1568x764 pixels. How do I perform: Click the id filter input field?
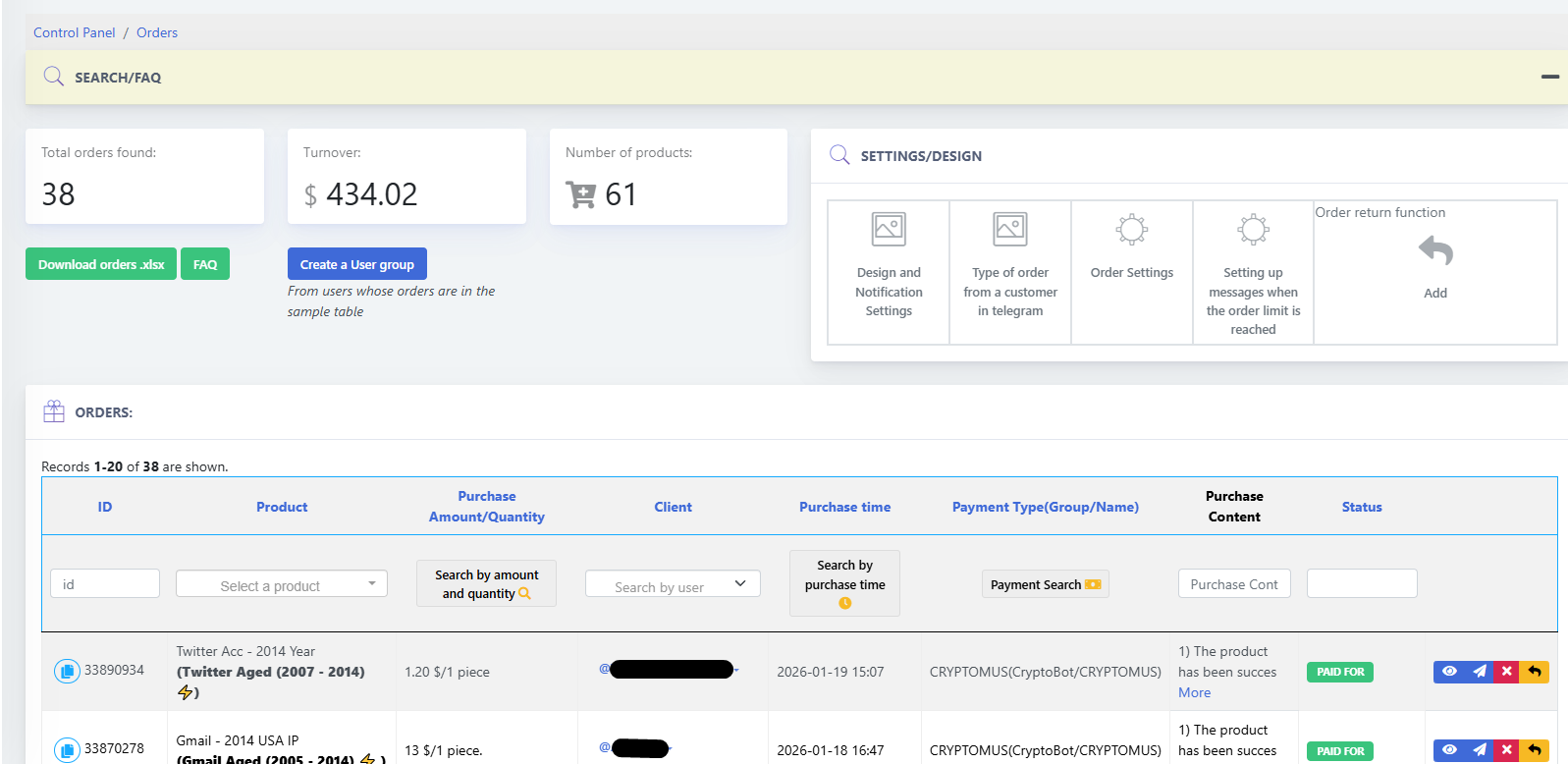coord(105,584)
